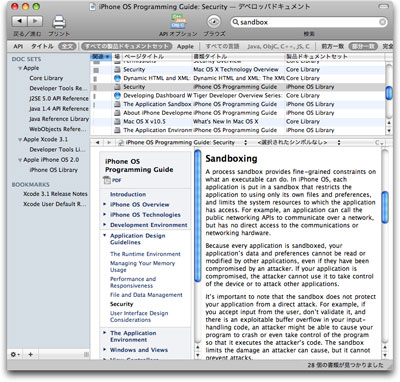Expand Development Environment section
The width and height of the screenshot is (400, 382).
click(105, 225)
